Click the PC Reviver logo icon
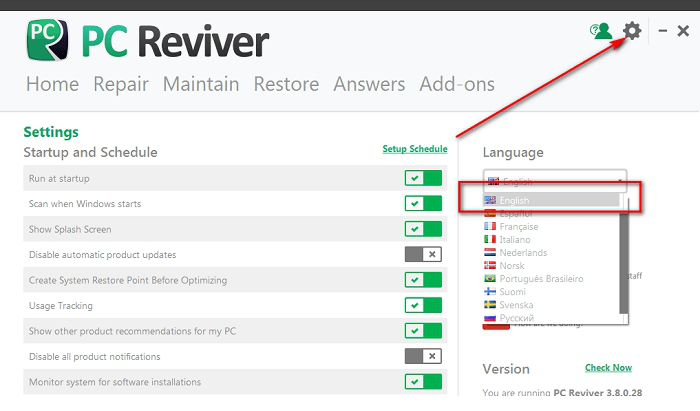The height and width of the screenshot is (411, 700). (47, 39)
